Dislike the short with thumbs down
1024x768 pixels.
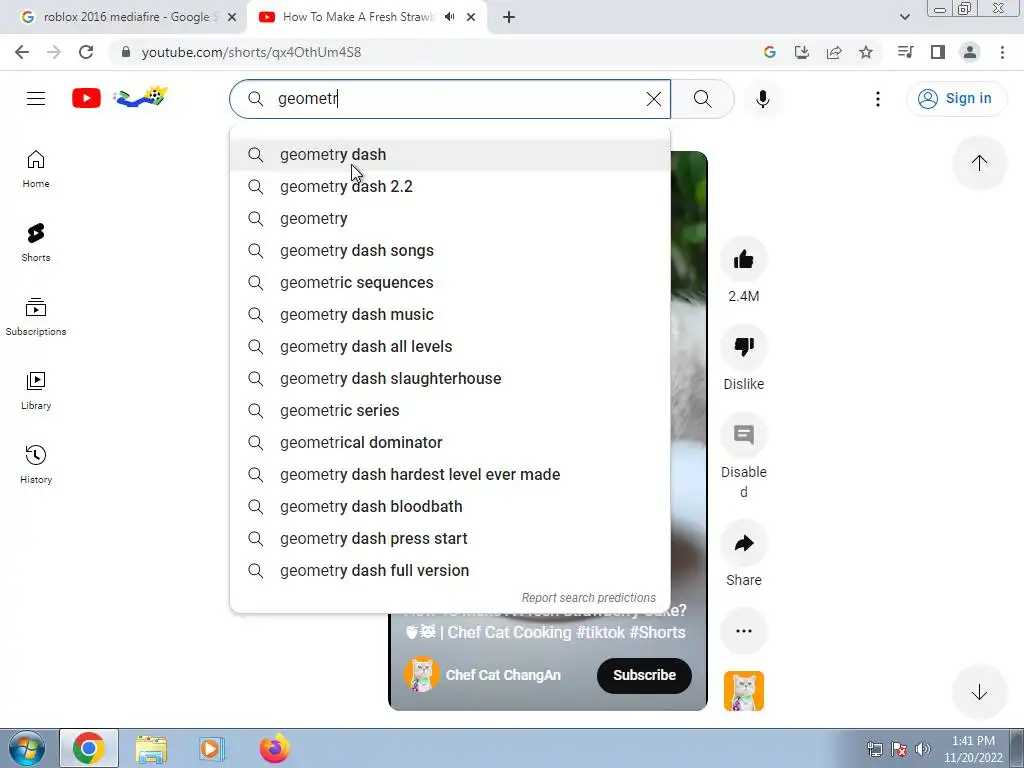click(743, 347)
